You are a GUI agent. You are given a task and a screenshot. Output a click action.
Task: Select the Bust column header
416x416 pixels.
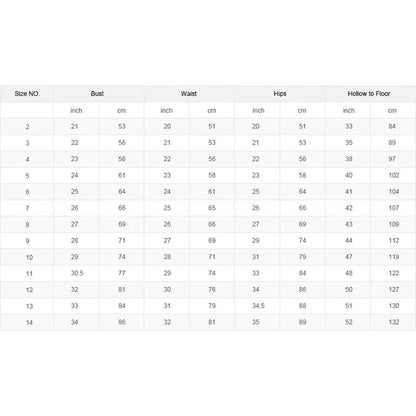click(x=97, y=94)
